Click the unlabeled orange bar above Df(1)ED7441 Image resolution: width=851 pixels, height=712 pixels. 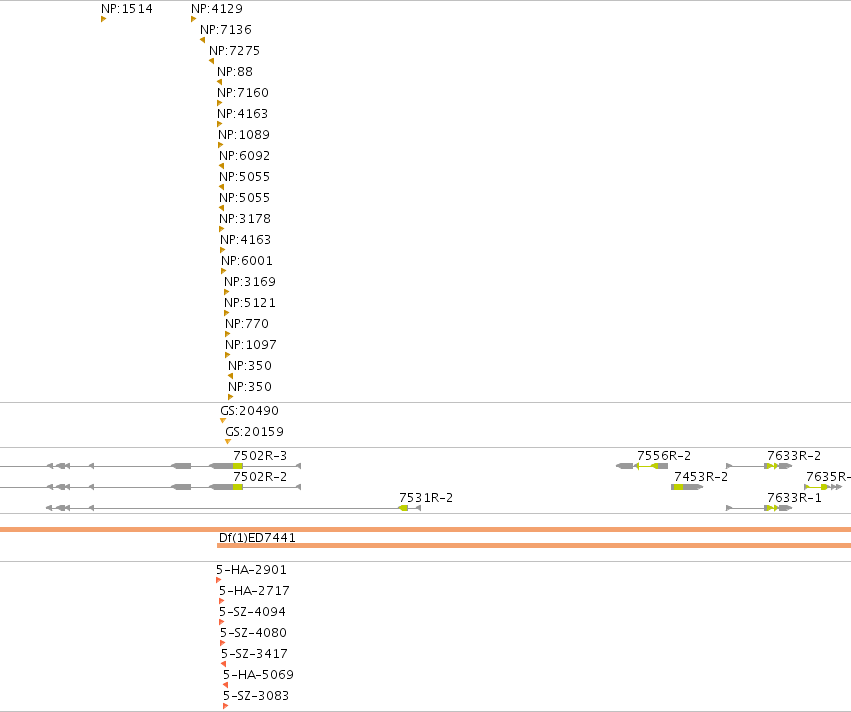[426, 529]
